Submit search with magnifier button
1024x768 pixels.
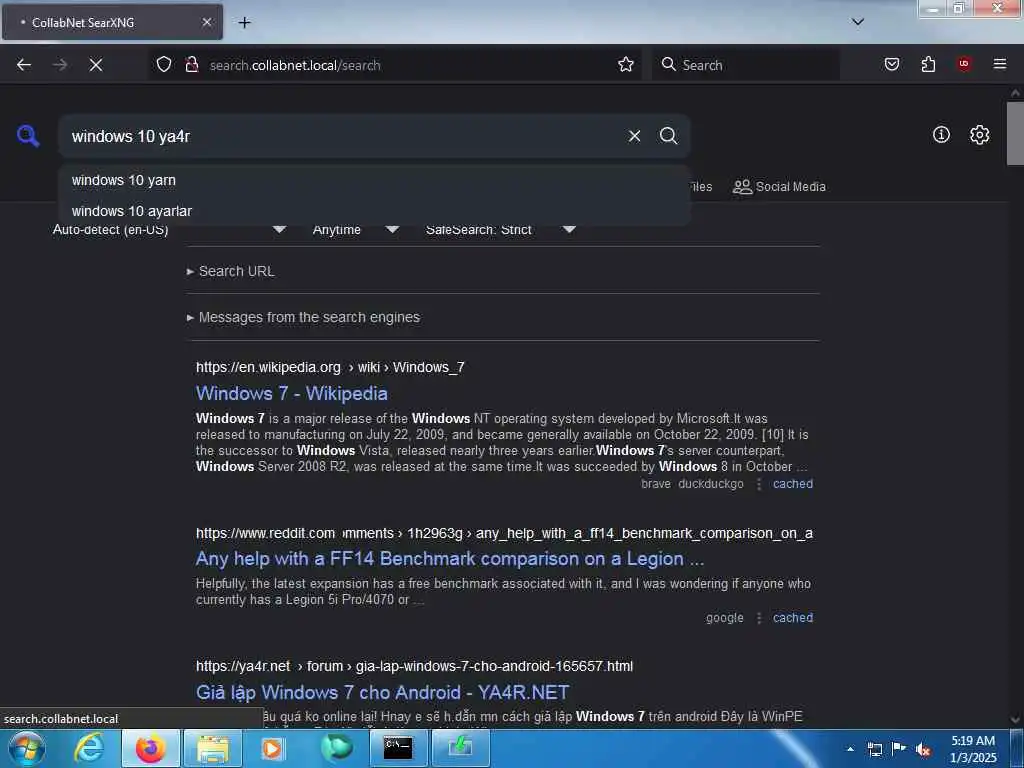[668, 136]
